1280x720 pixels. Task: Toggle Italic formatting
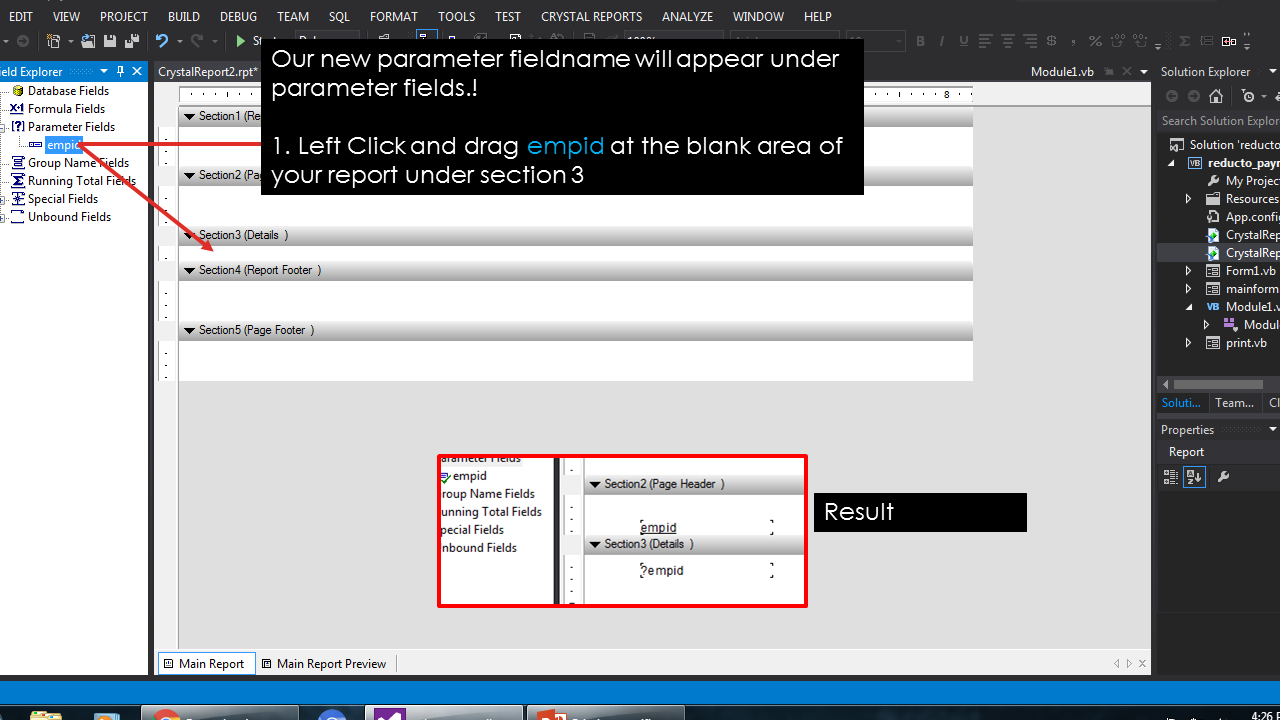[x=942, y=41]
